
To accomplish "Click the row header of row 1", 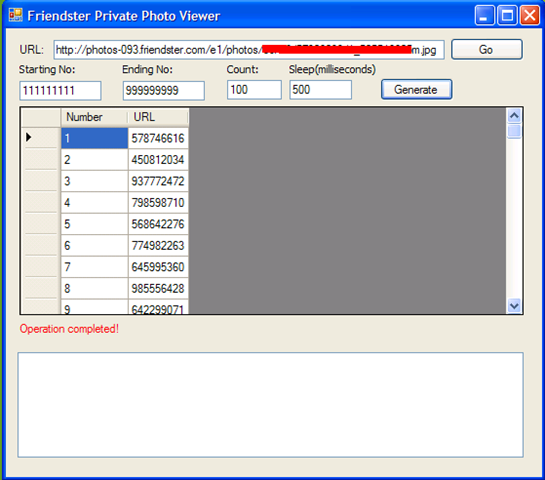I will (41, 138).
